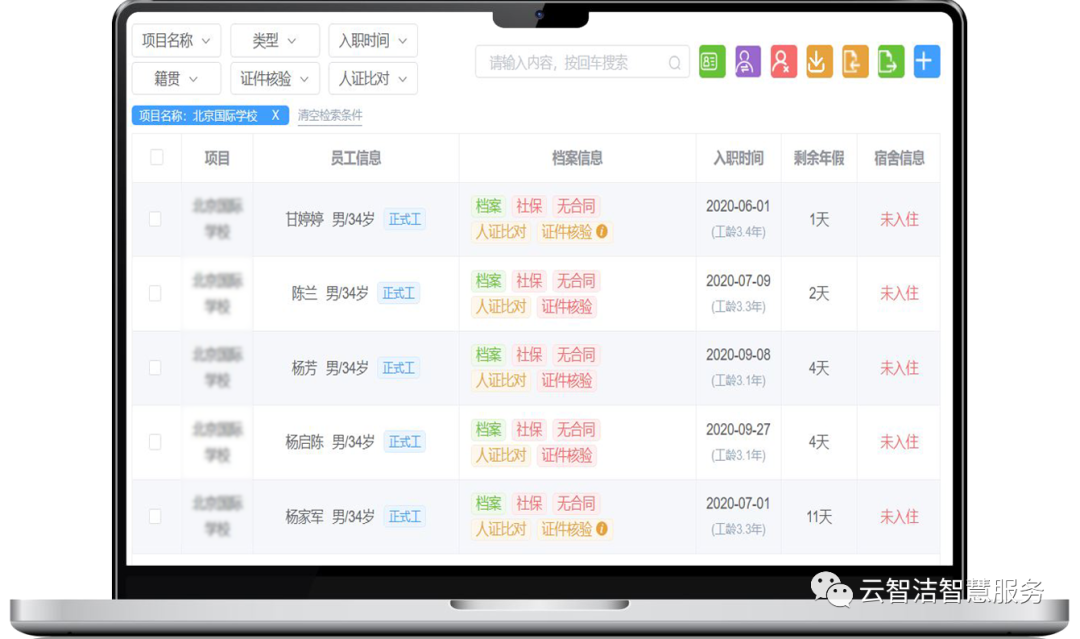Remove the 北京国际学校 filter tag
Viewport: 1080px width, 639px height.
click(276, 116)
